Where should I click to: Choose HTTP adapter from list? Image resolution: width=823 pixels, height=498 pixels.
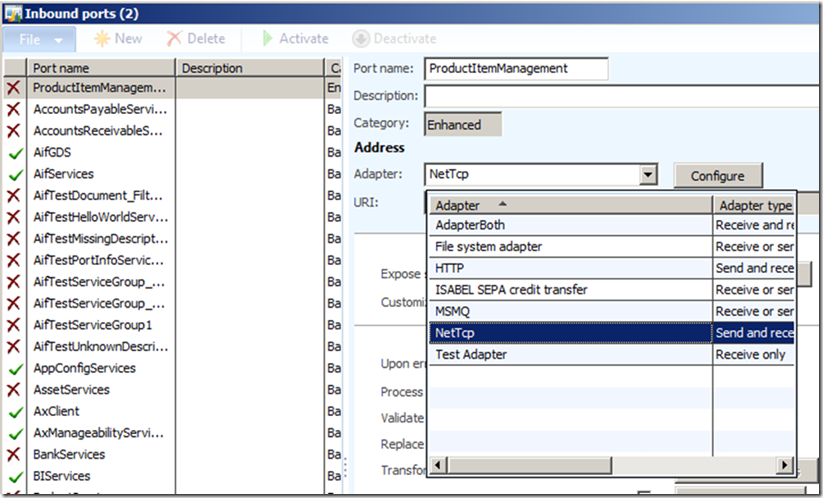click(x=570, y=268)
